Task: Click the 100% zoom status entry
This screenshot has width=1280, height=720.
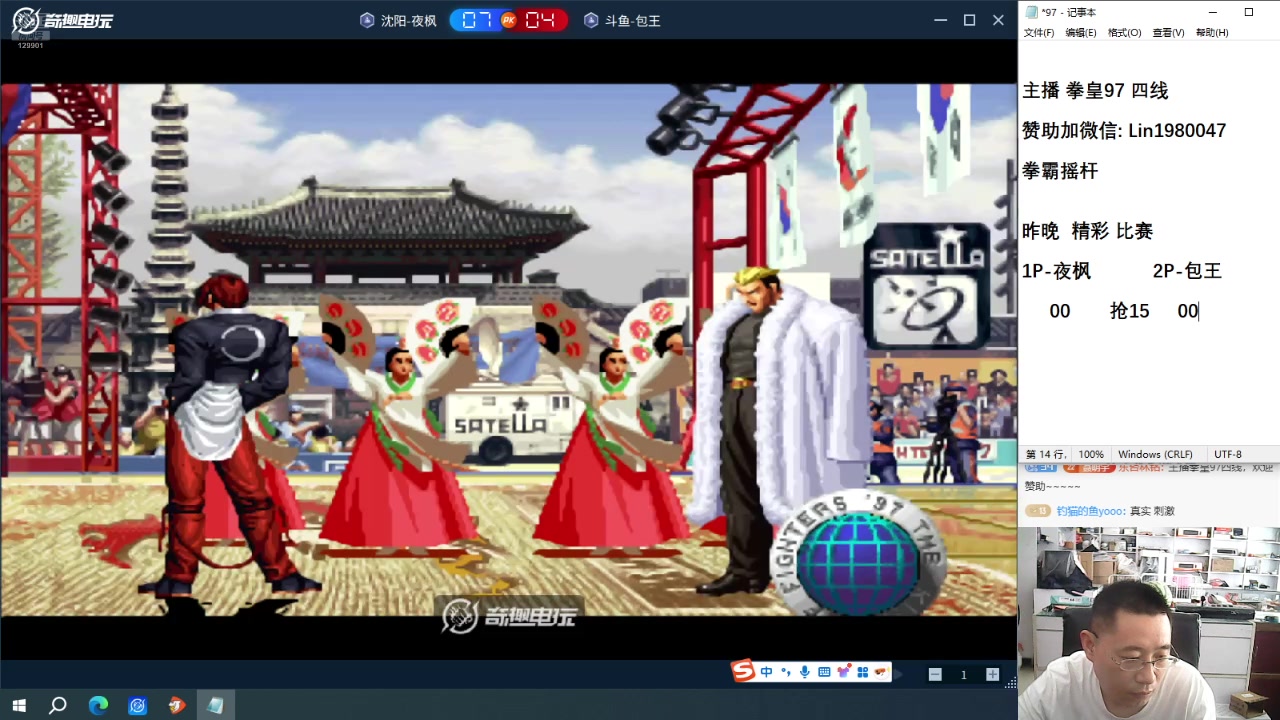Action: click(1091, 454)
